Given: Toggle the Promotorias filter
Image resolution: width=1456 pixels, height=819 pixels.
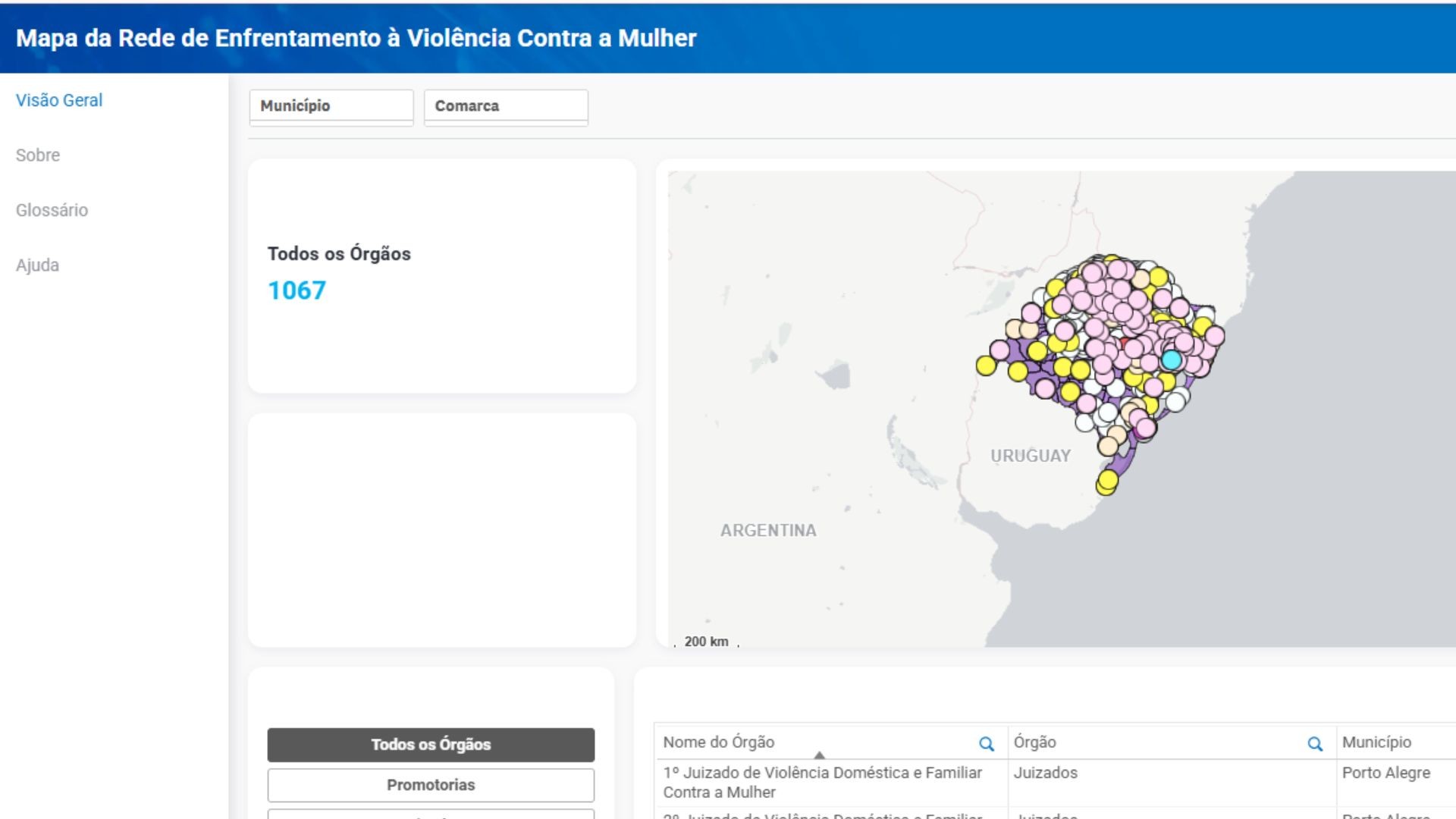Looking at the screenshot, I should 430,785.
